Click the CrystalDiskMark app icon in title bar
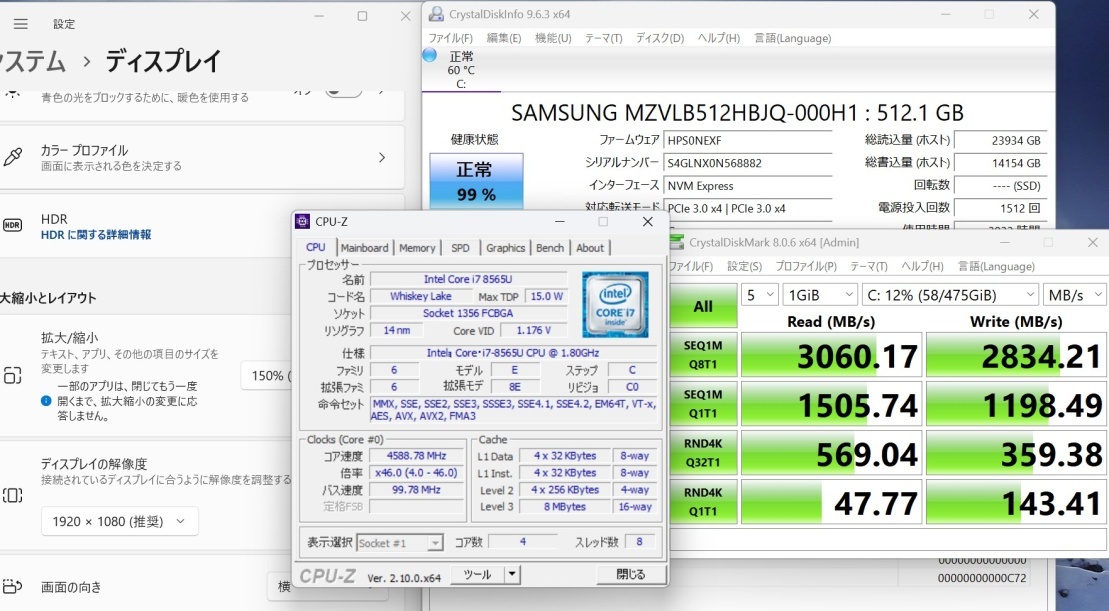Viewport: 1109px width, 611px height. 677,242
